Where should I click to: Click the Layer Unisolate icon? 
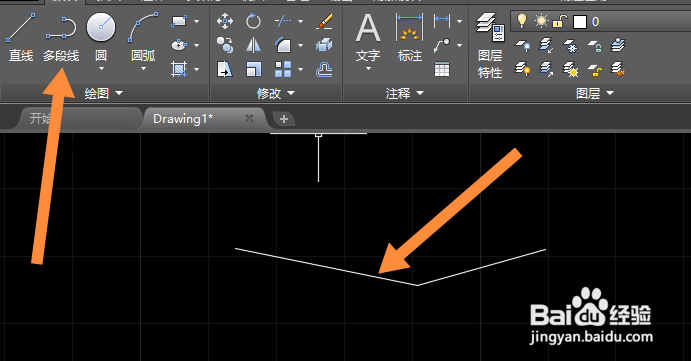546,69
